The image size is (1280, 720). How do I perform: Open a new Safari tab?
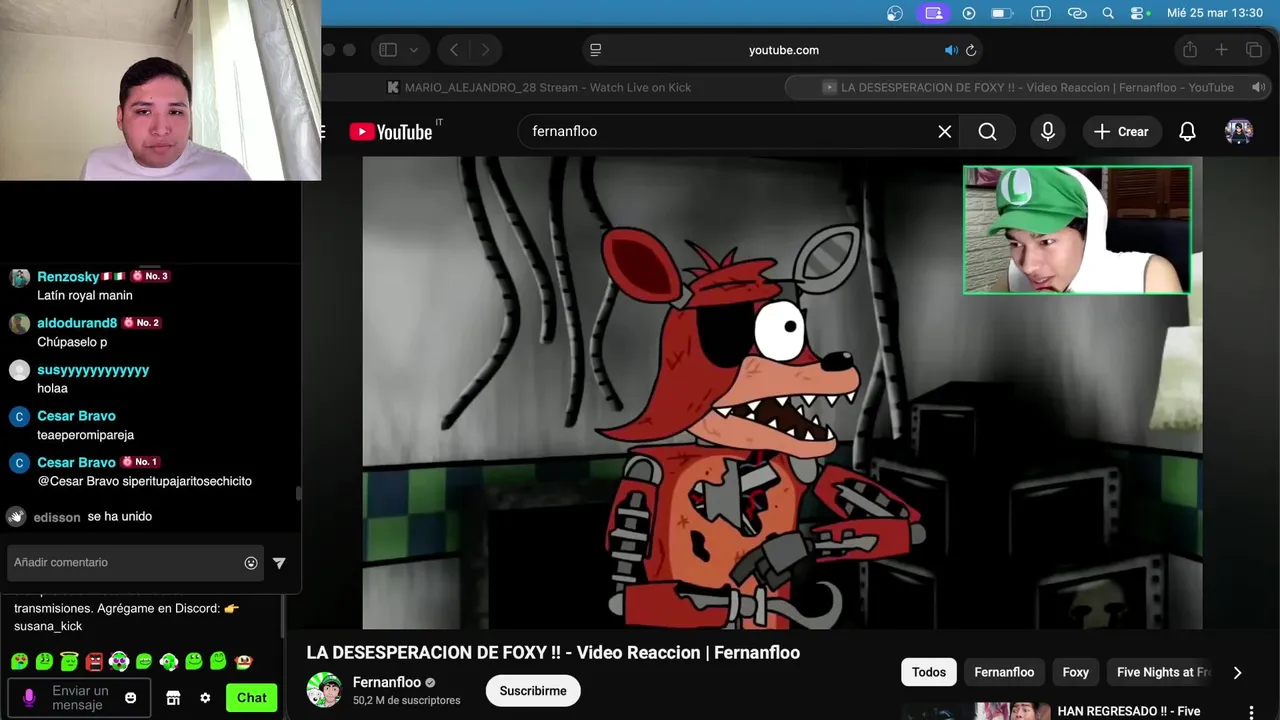click(1221, 50)
